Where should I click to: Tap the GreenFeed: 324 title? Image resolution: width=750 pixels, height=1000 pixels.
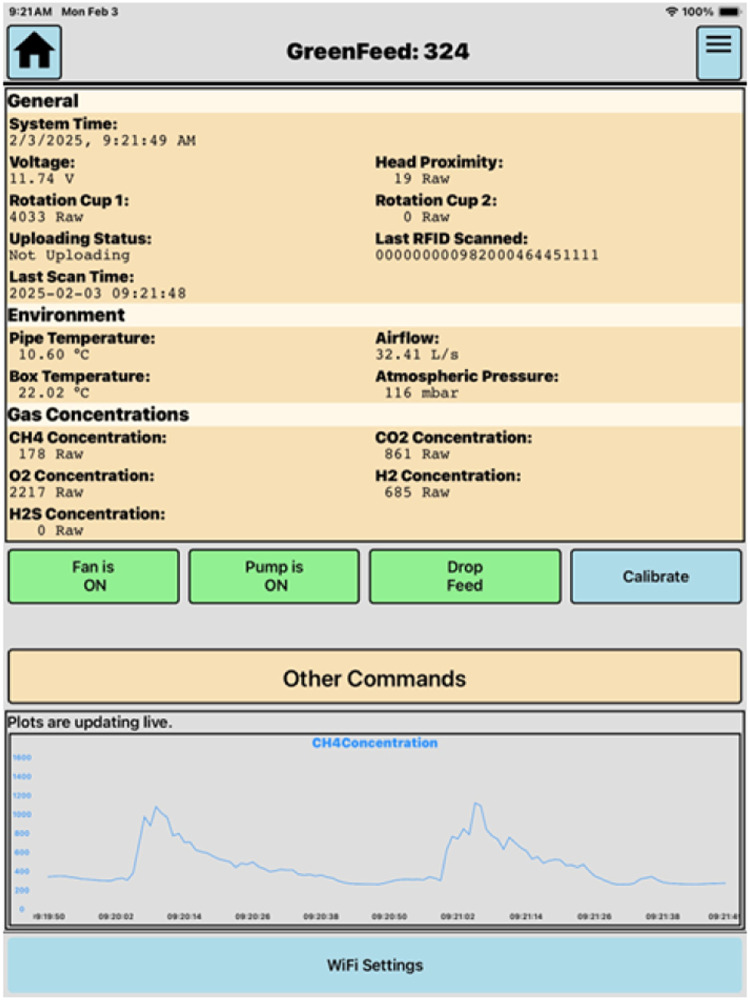[x=378, y=52]
